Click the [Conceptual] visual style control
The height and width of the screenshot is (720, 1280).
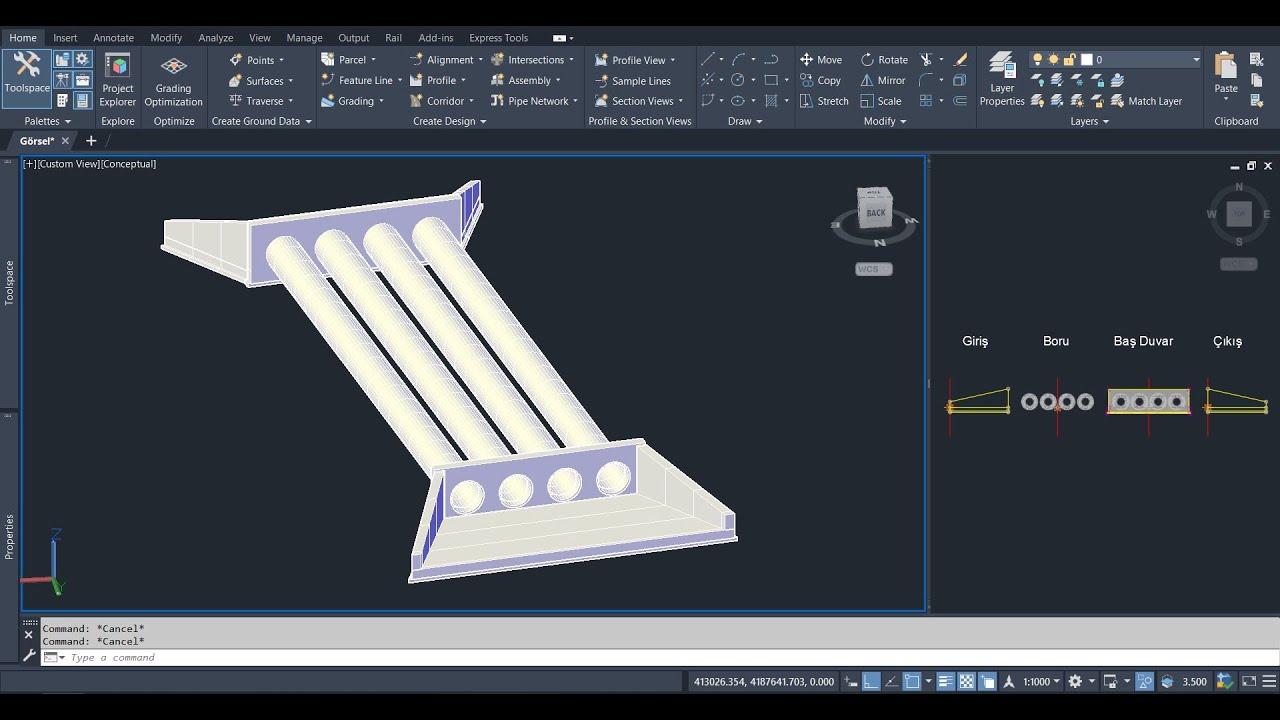coord(128,164)
